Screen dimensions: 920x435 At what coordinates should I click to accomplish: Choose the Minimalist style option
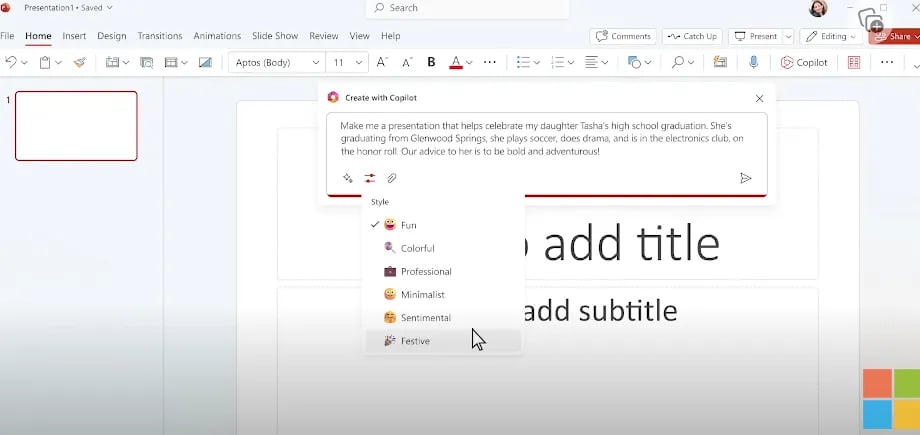pos(444,295)
